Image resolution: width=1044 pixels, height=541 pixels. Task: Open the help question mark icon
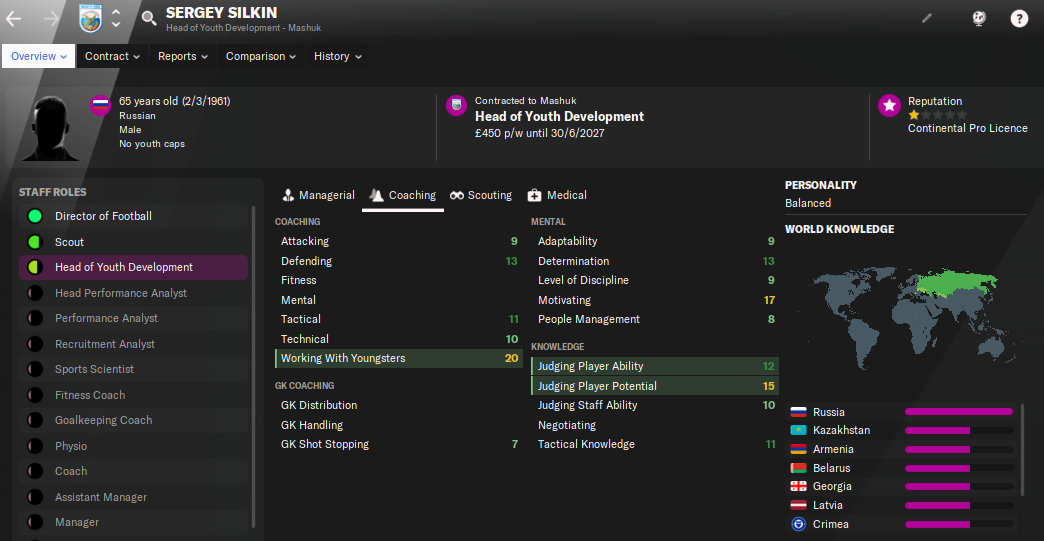(x=1019, y=19)
